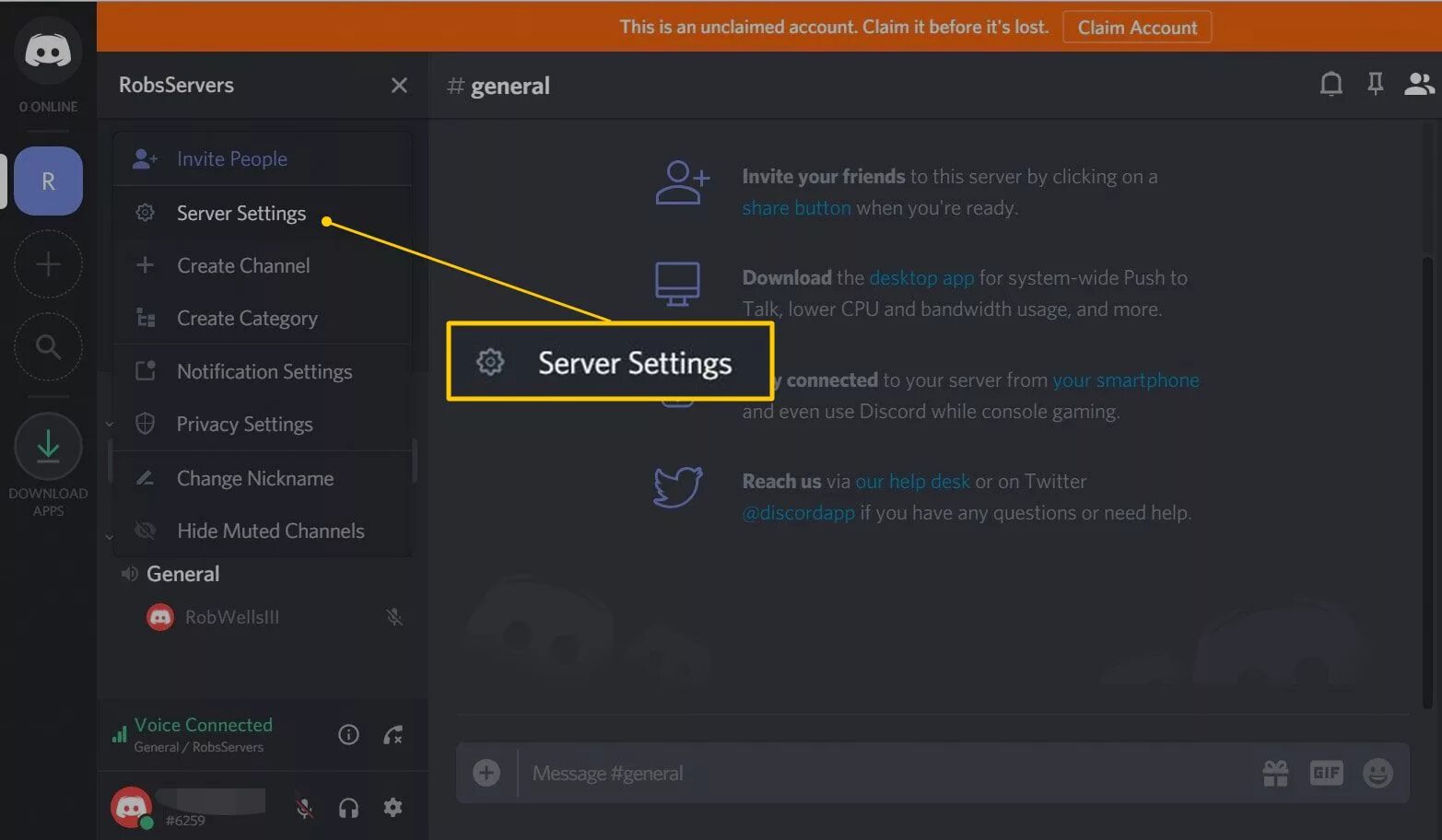
Task: Add a server with plus icon
Action: [x=48, y=264]
